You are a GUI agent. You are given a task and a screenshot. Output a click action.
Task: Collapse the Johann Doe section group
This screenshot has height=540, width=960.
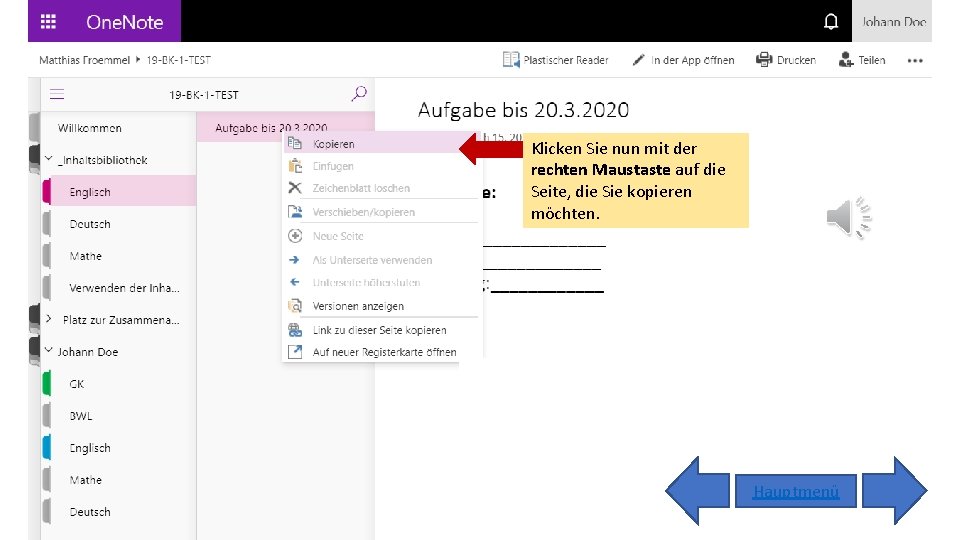[x=48, y=351]
